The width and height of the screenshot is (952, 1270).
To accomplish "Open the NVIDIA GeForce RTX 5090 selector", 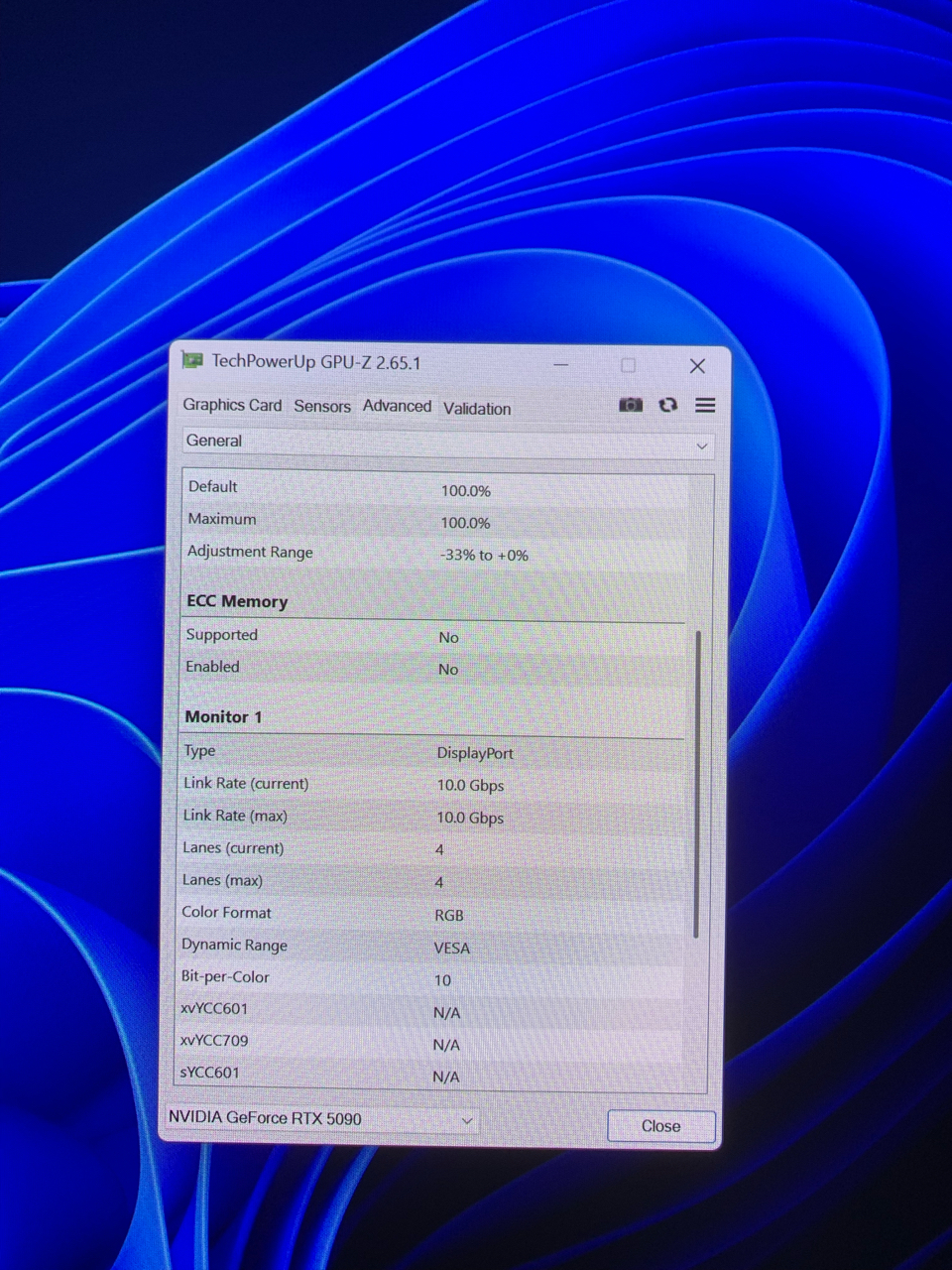I will point(321,1119).
